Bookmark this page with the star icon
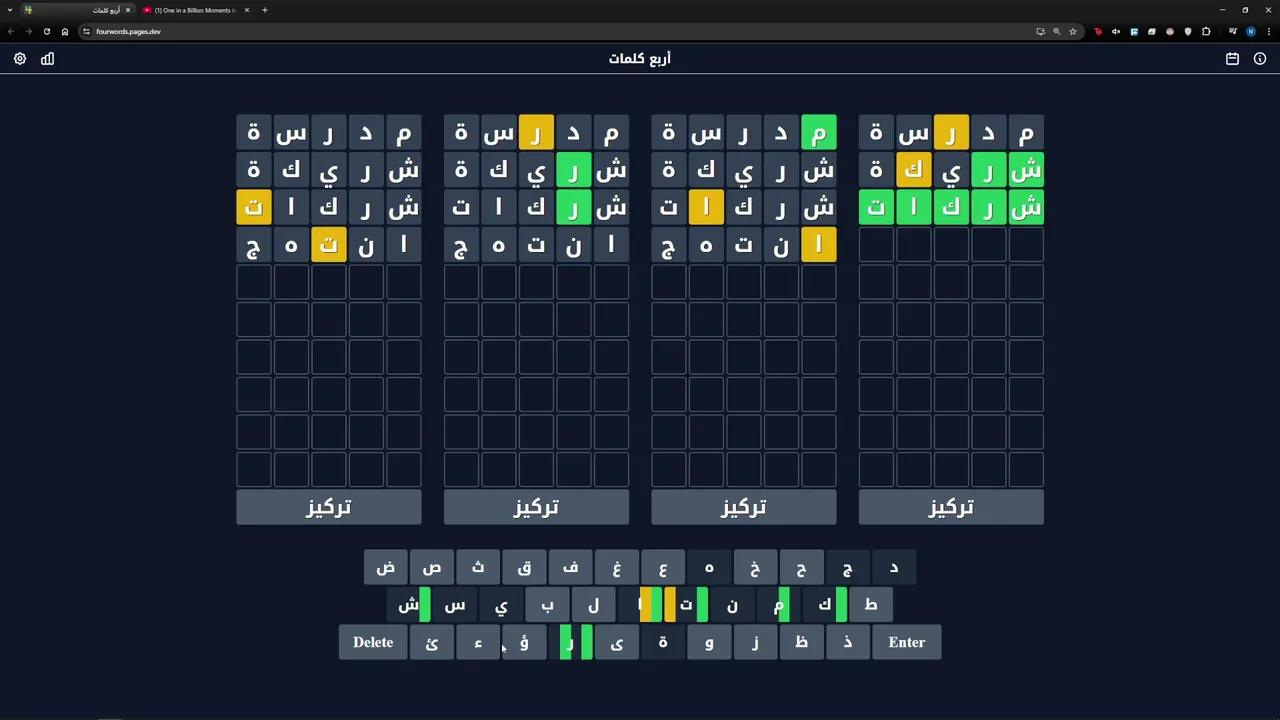 click(x=1073, y=31)
